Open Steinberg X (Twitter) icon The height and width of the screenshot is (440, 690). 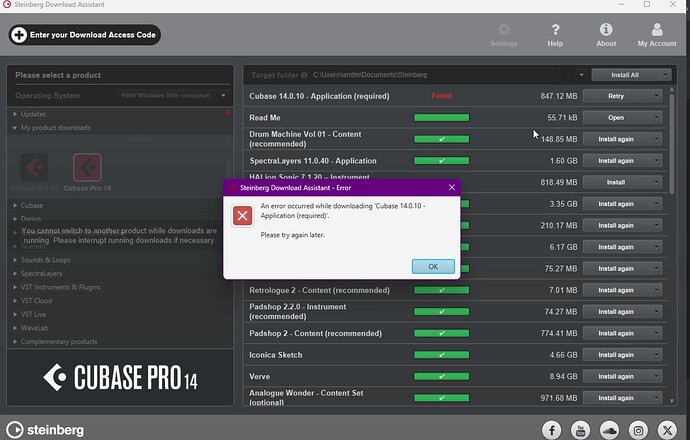(x=668, y=430)
